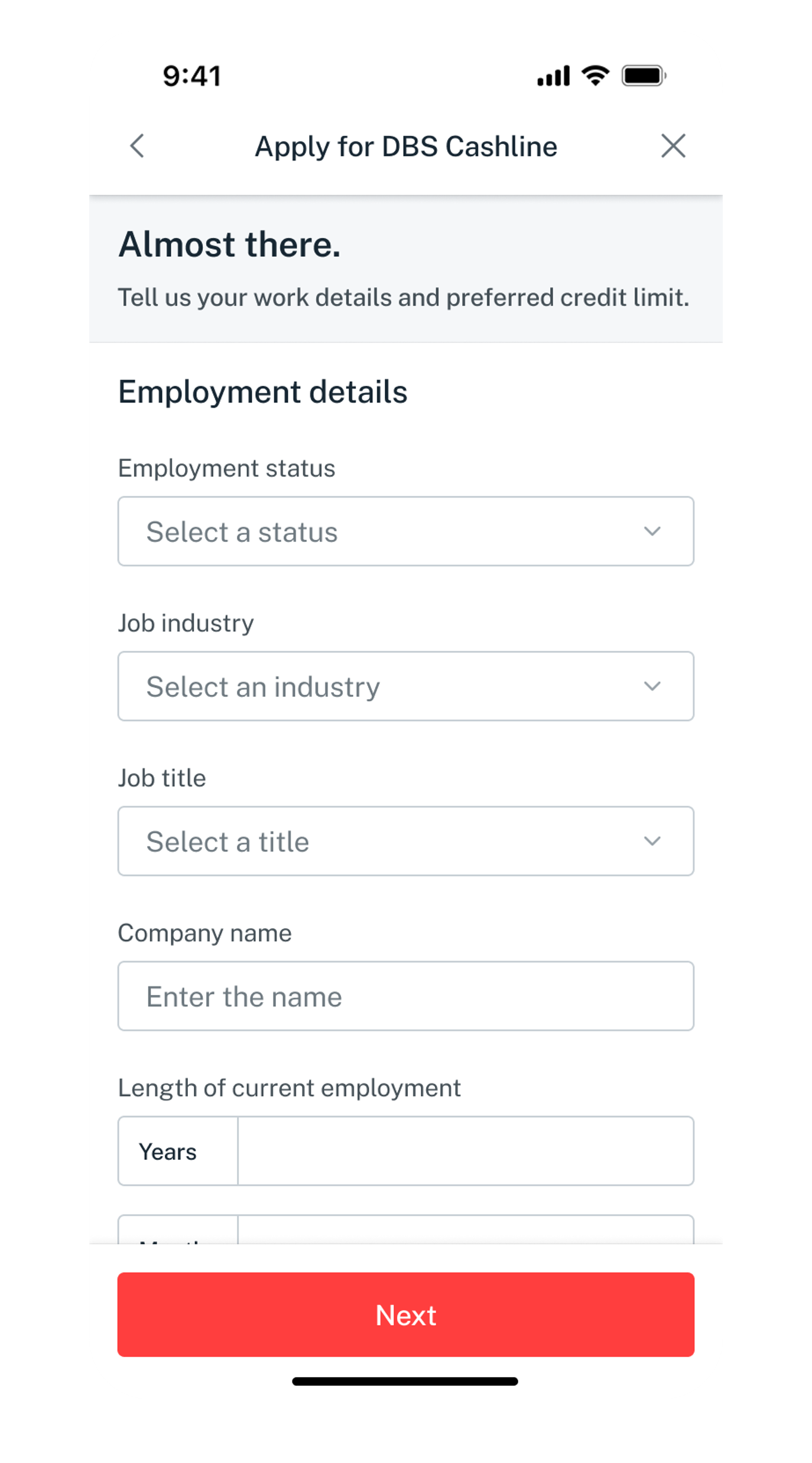Click the Company name input field
The height and width of the screenshot is (1463, 812).
406,997
